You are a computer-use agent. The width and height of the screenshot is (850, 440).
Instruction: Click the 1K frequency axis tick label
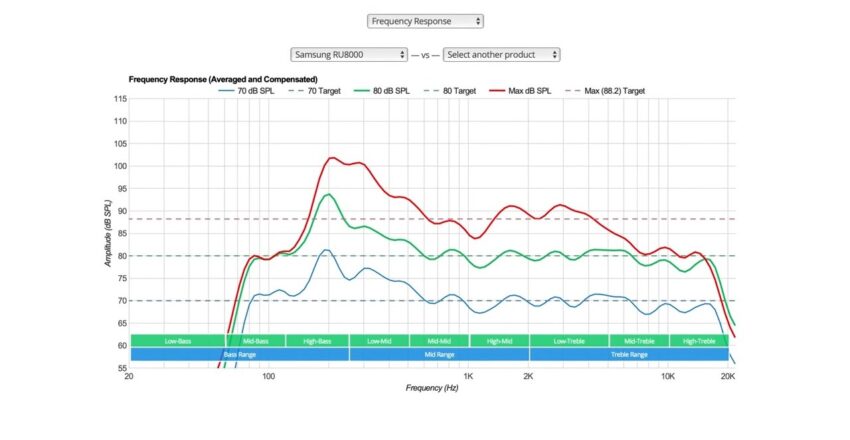468,377
